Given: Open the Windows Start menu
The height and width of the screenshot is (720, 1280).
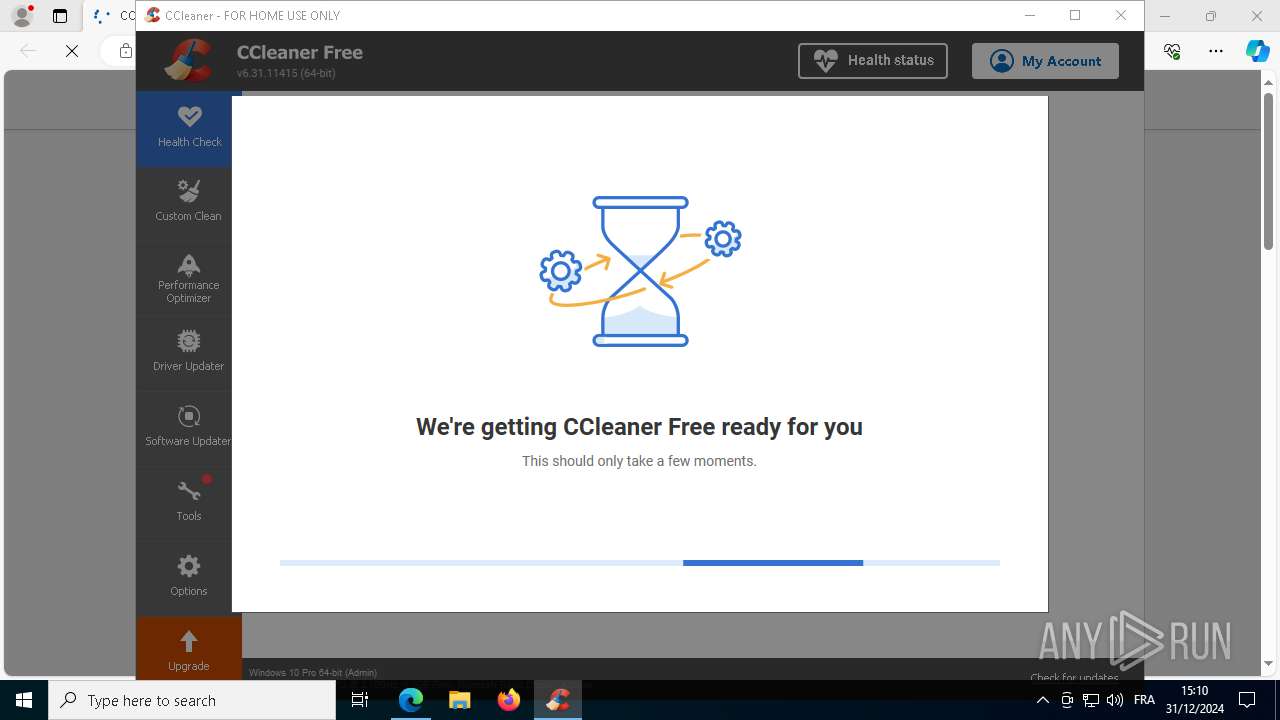Looking at the screenshot, I should tap(24, 700).
